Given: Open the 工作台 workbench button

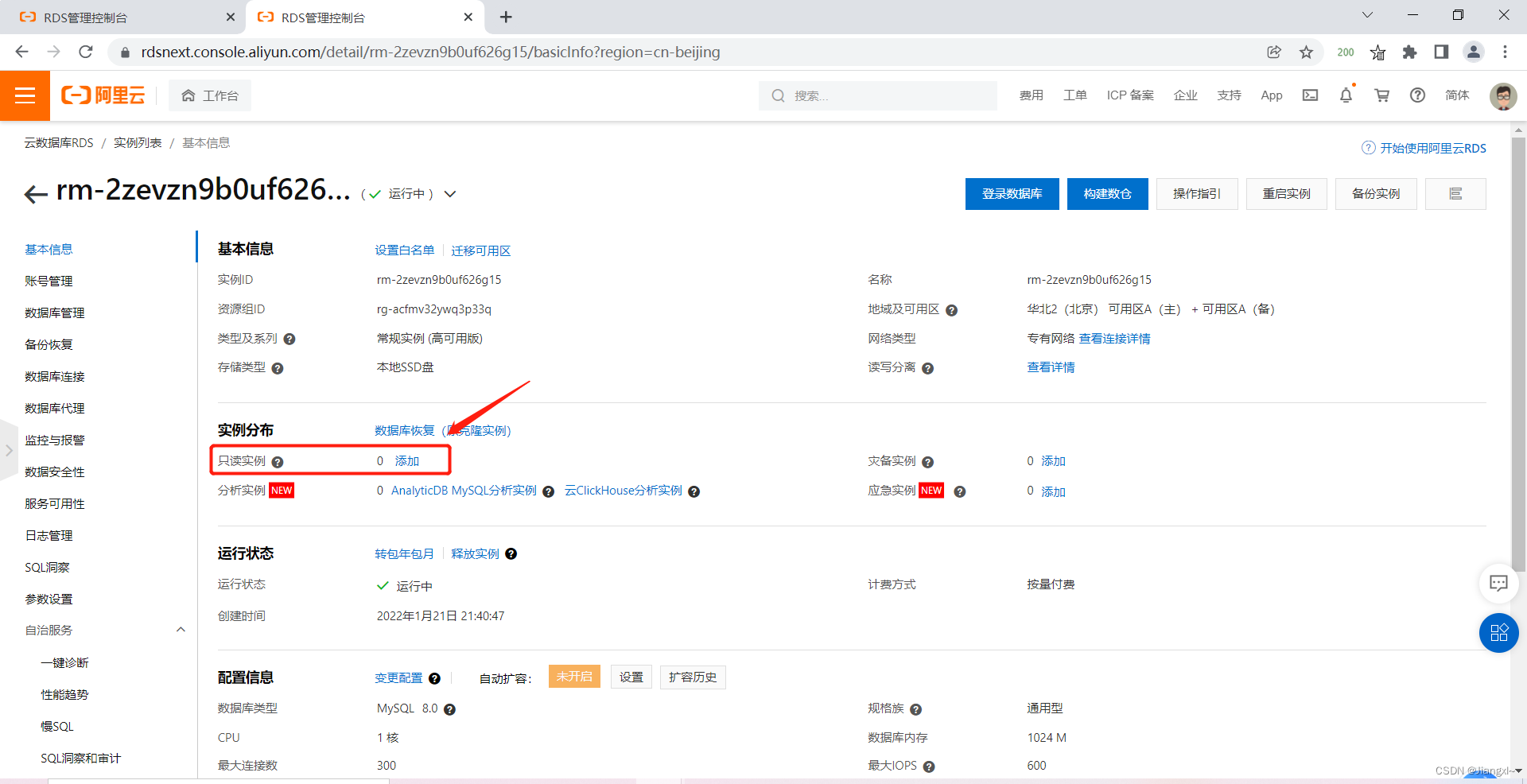Looking at the screenshot, I should 210,95.
